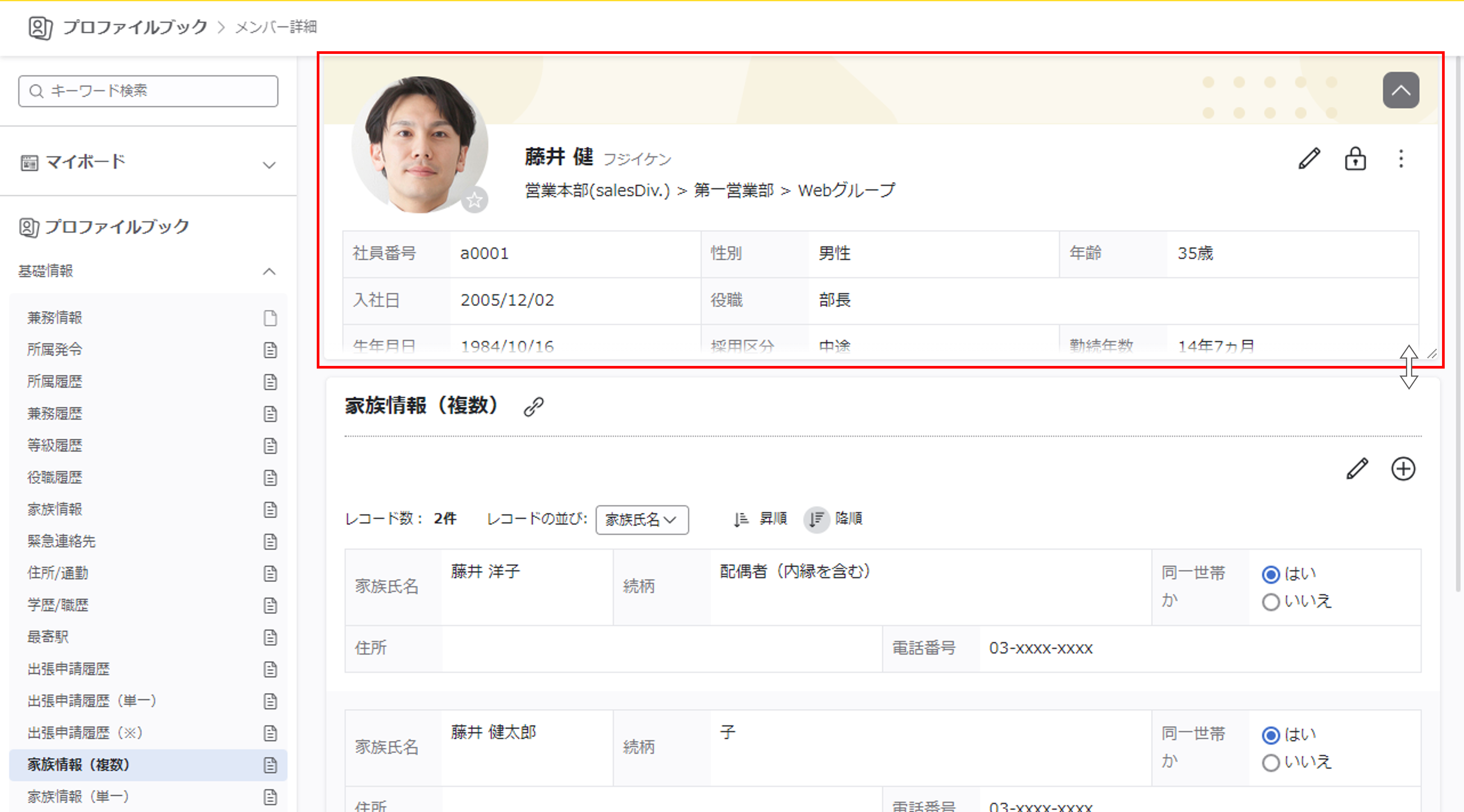Open 住所/通勤 sidebar item
This screenshot has height=812, width=1464.
58,573
